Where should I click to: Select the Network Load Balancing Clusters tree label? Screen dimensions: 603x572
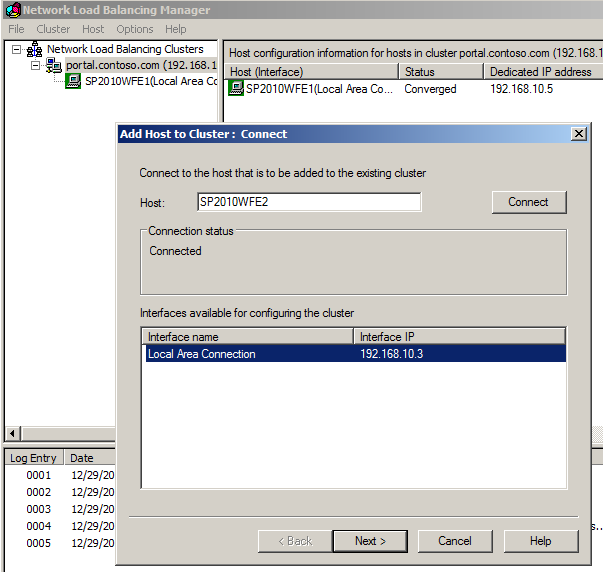[x=125, y=49]
